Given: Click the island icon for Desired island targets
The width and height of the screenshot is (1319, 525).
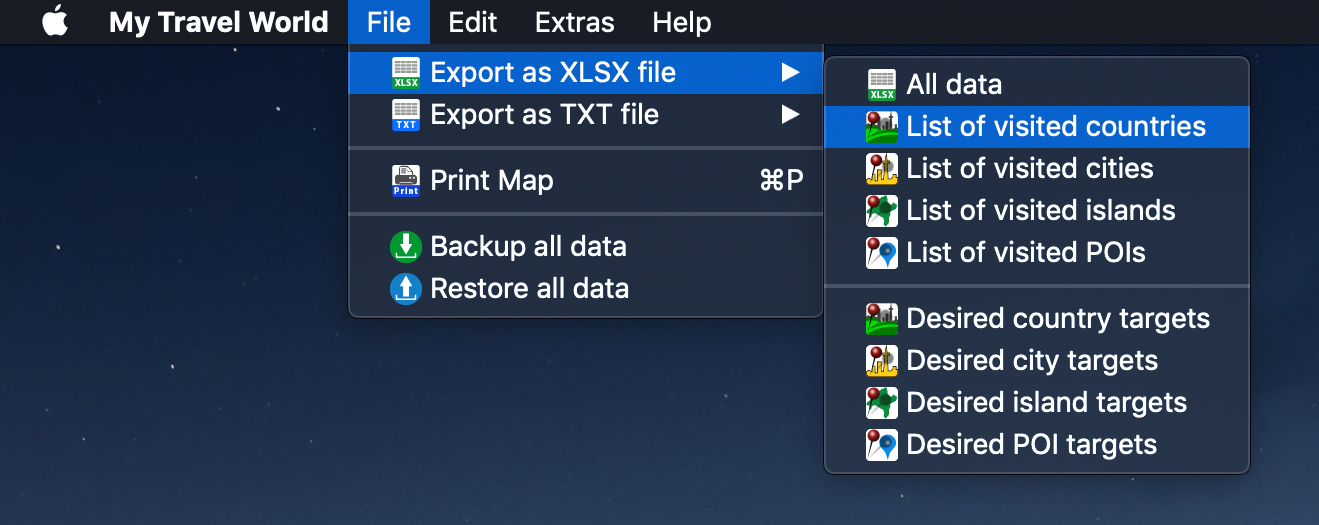Looking at the screenshot, I should pyautogui.click(x=882, y=403).
